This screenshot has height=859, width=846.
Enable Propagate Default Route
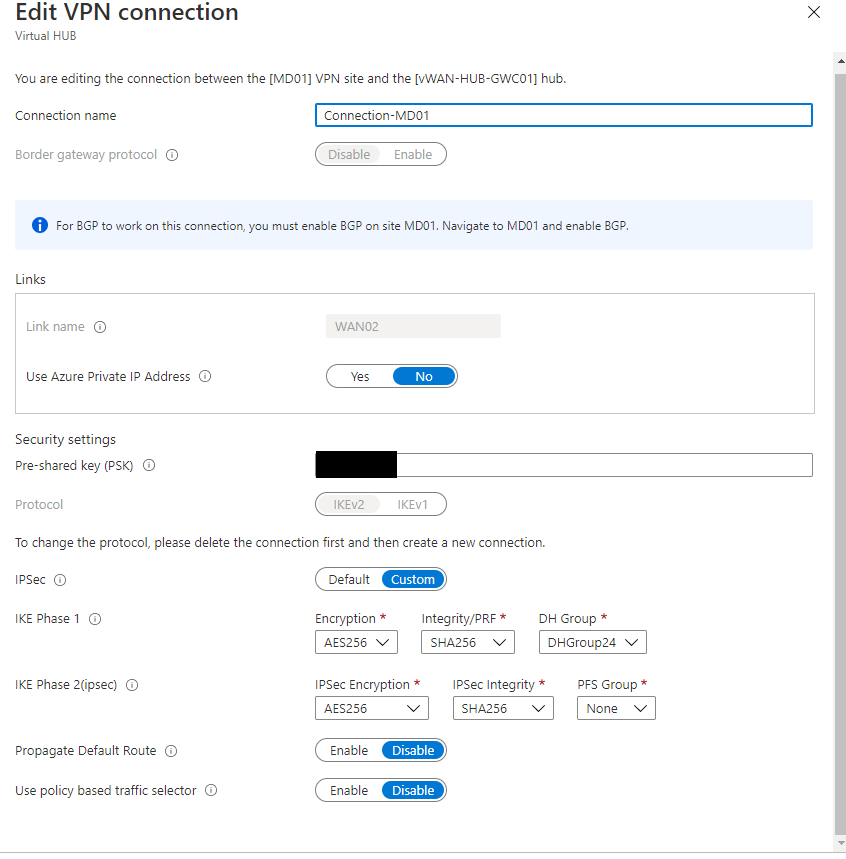click(x=349, y=750)
